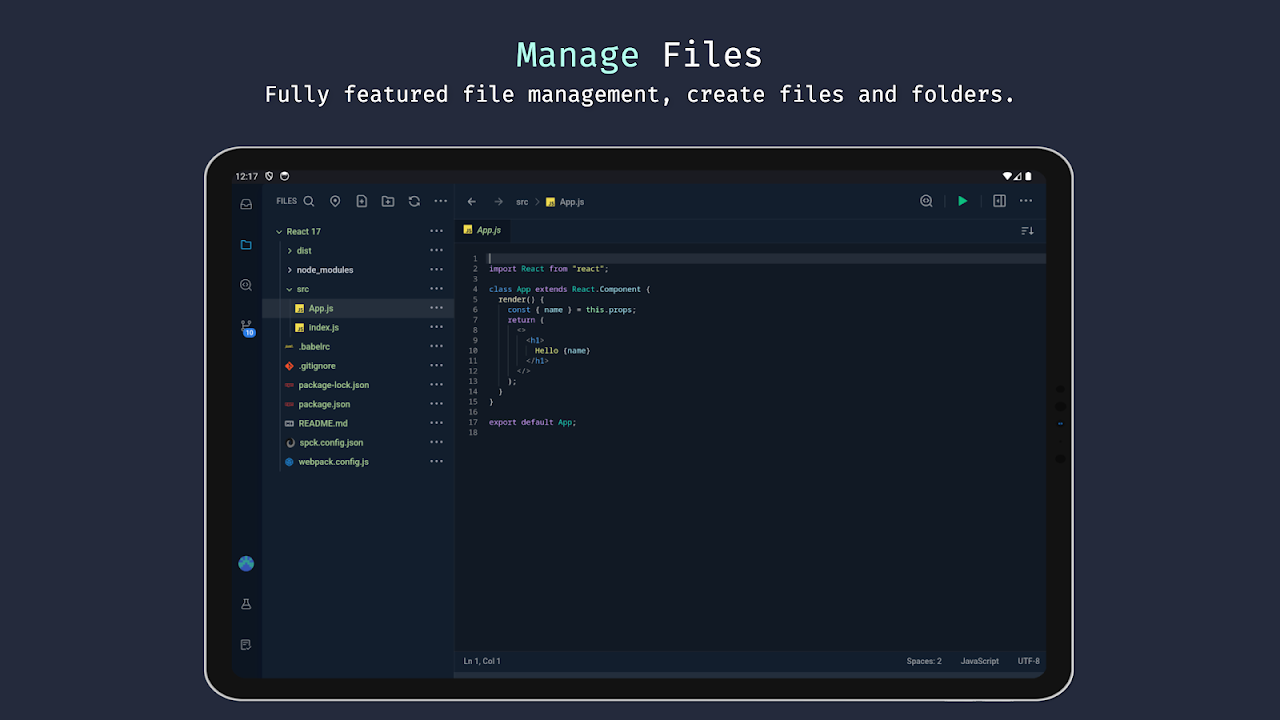The height and width of the screenshot is (720, 1280).
Task: Open options for webpack.config.js row
Action: 437,462
